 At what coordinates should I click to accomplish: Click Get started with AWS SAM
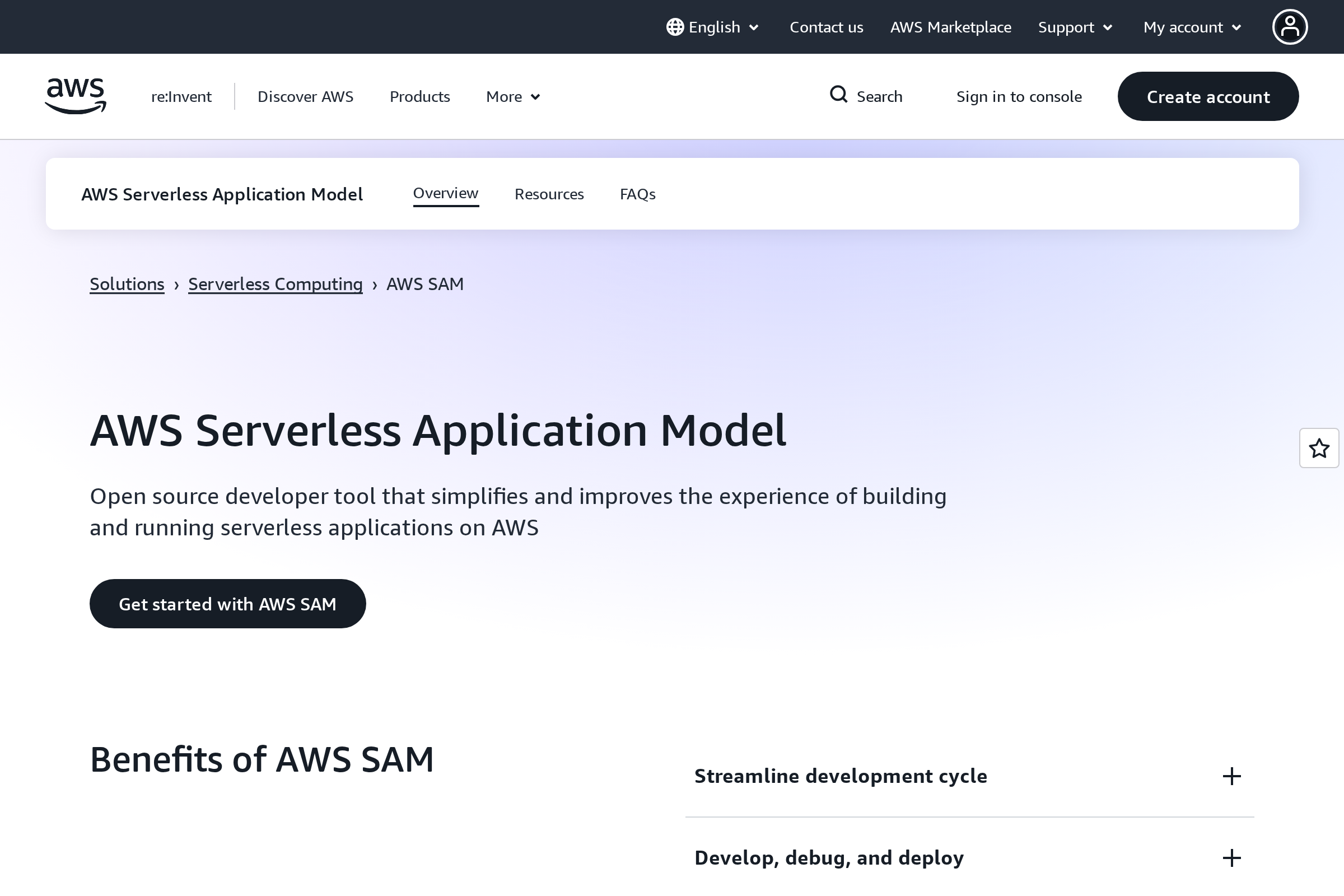pyautogui.click(x=227, y=603)
